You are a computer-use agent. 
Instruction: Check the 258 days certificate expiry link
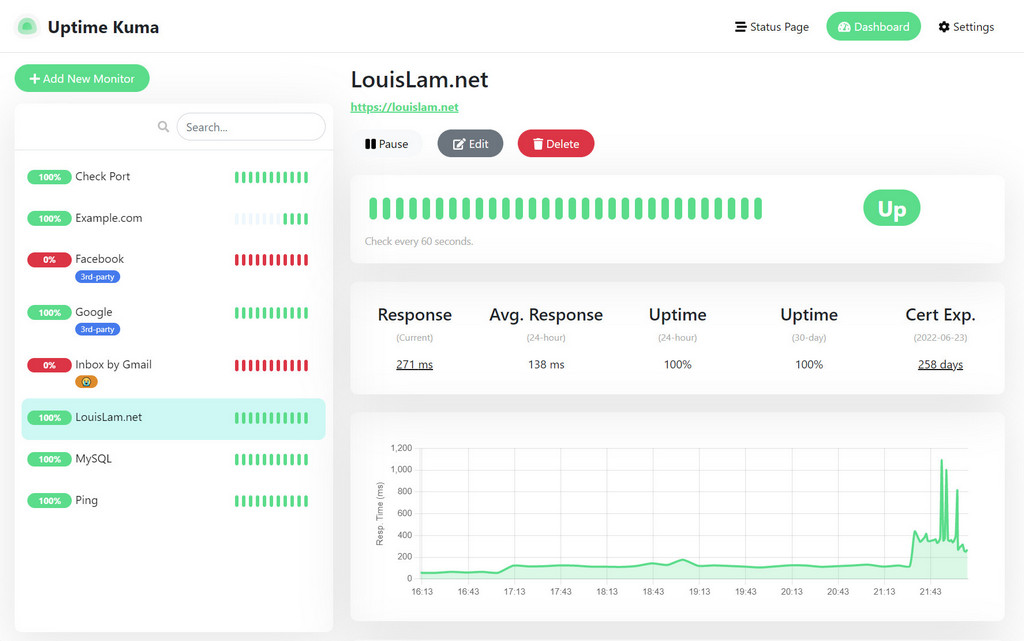pyautogui.click(x=939, y=364)
